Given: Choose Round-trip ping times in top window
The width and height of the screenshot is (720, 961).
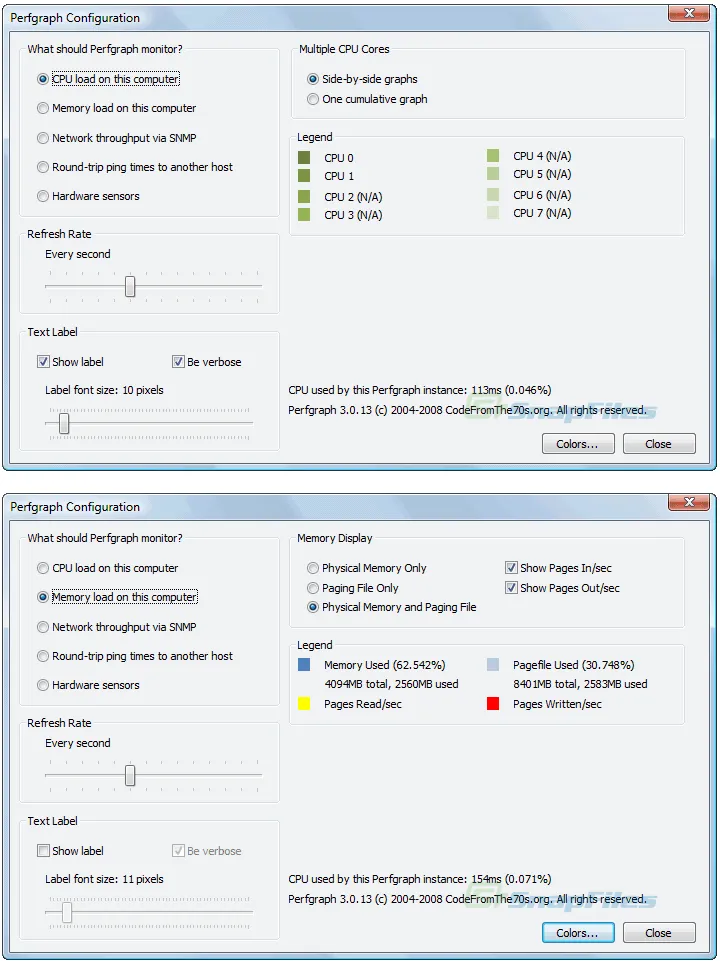Looking at the screenshot, I should (42, 167).
